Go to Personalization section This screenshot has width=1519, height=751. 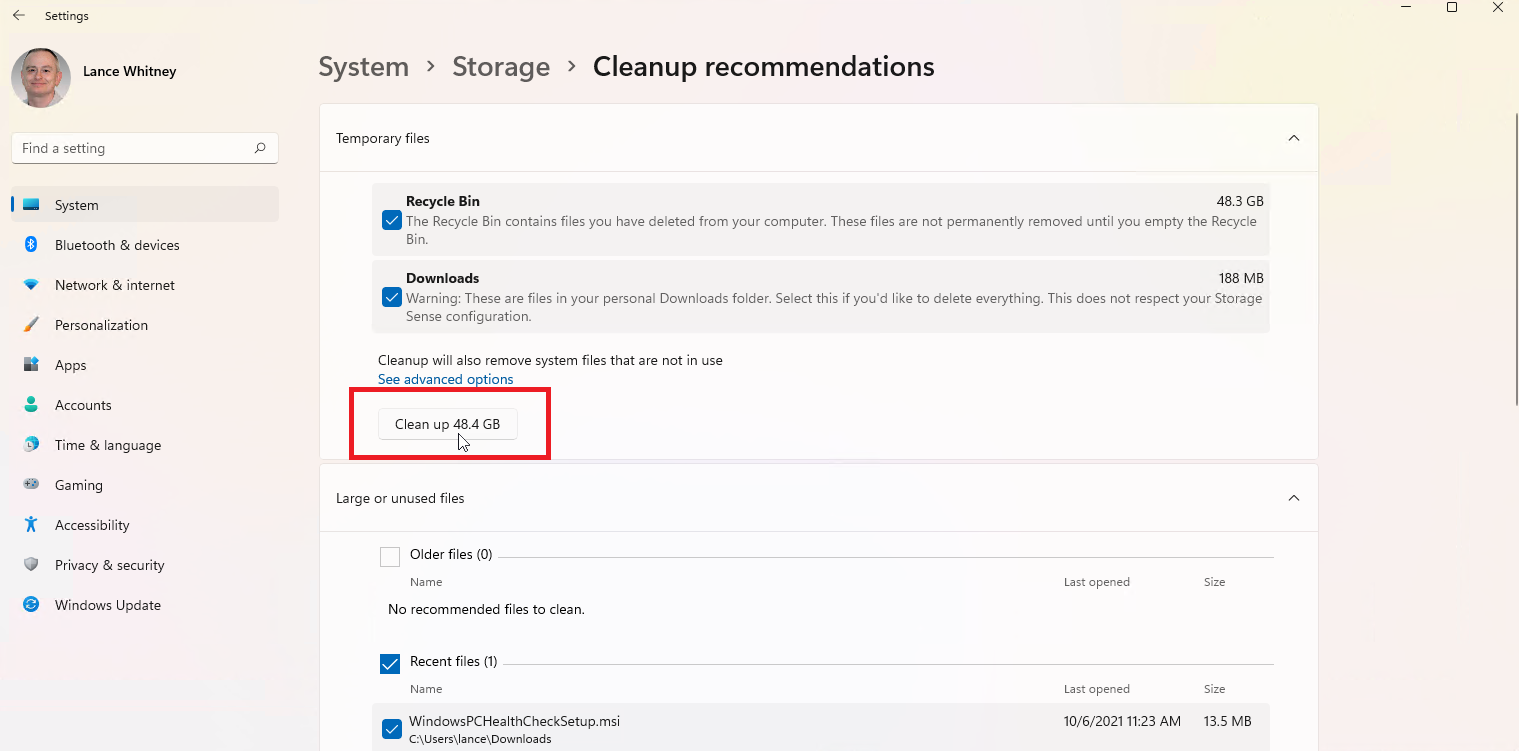[145, 325]
